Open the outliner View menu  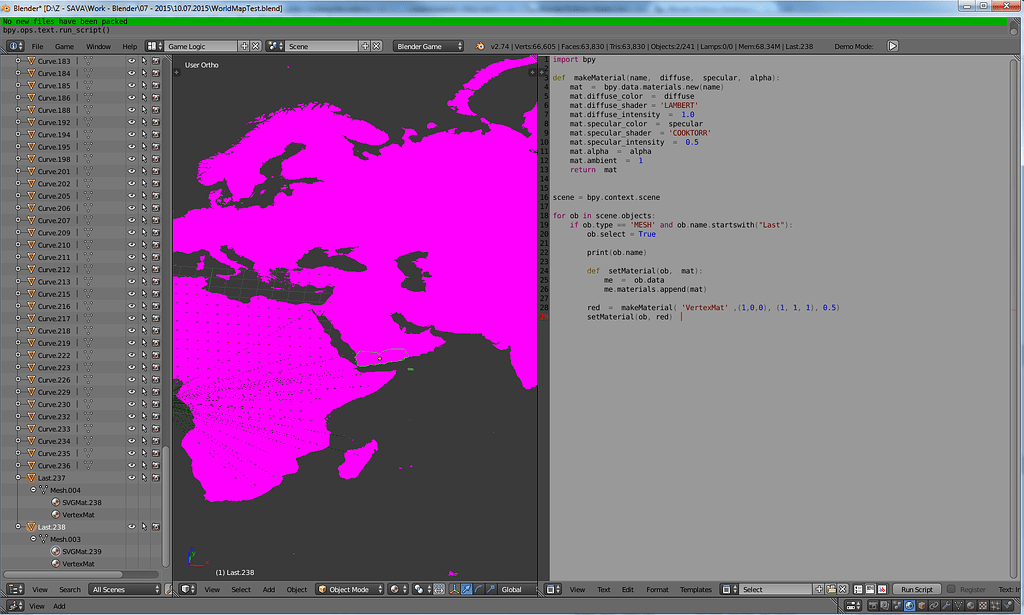[x=40, y=590]
